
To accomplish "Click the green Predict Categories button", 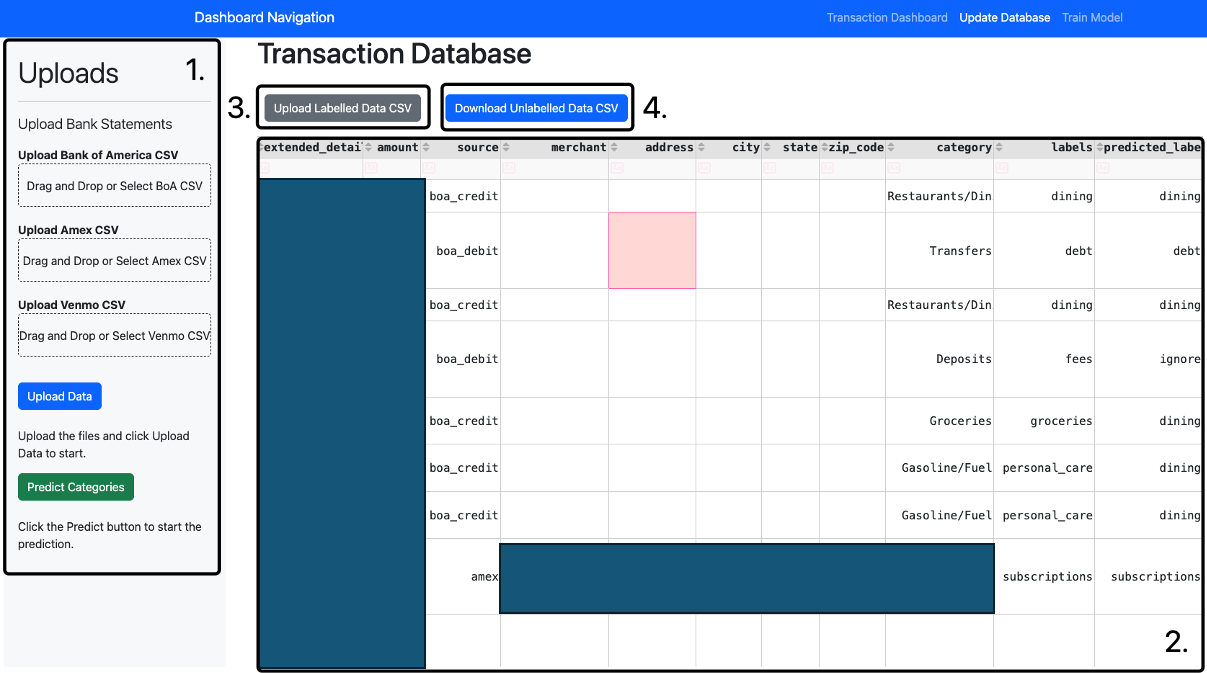I will pyautogui.click(x=76, y=487).
